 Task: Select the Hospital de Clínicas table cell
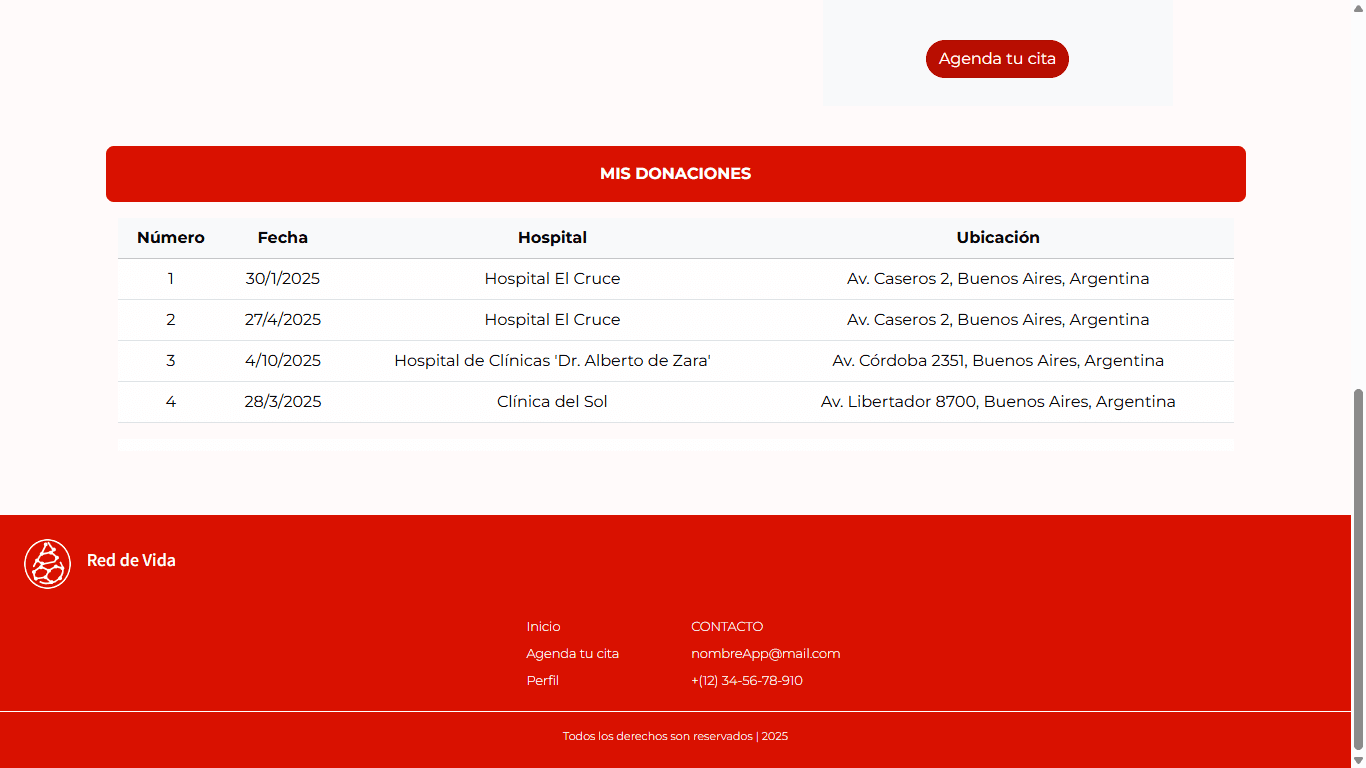click(552, 361)
